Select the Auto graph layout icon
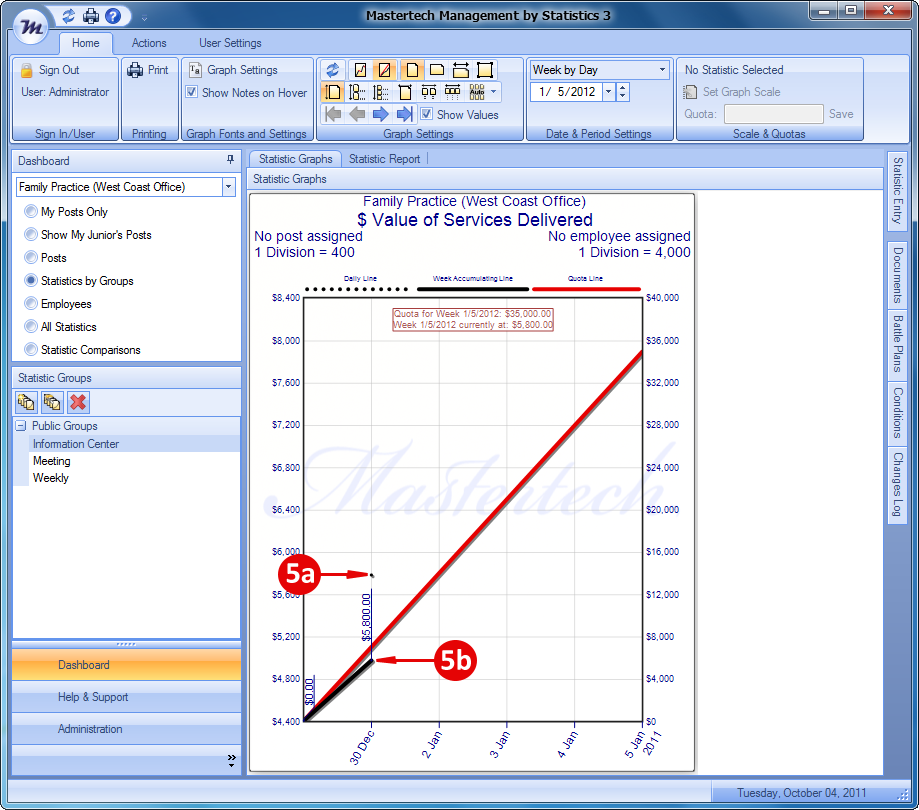 pos(477,92)
